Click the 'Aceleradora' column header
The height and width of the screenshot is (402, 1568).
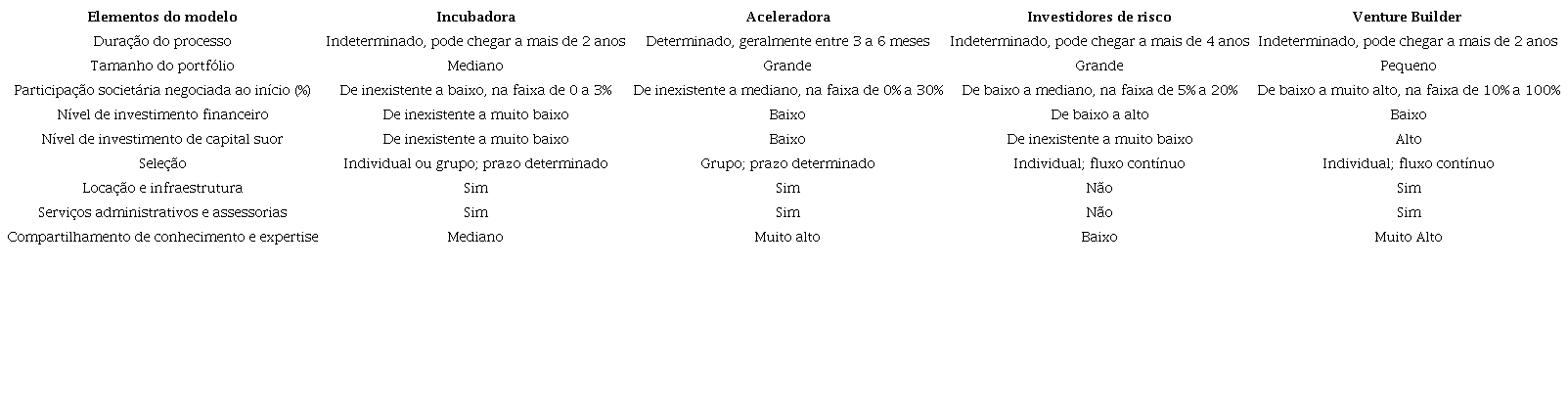point(787,17)
